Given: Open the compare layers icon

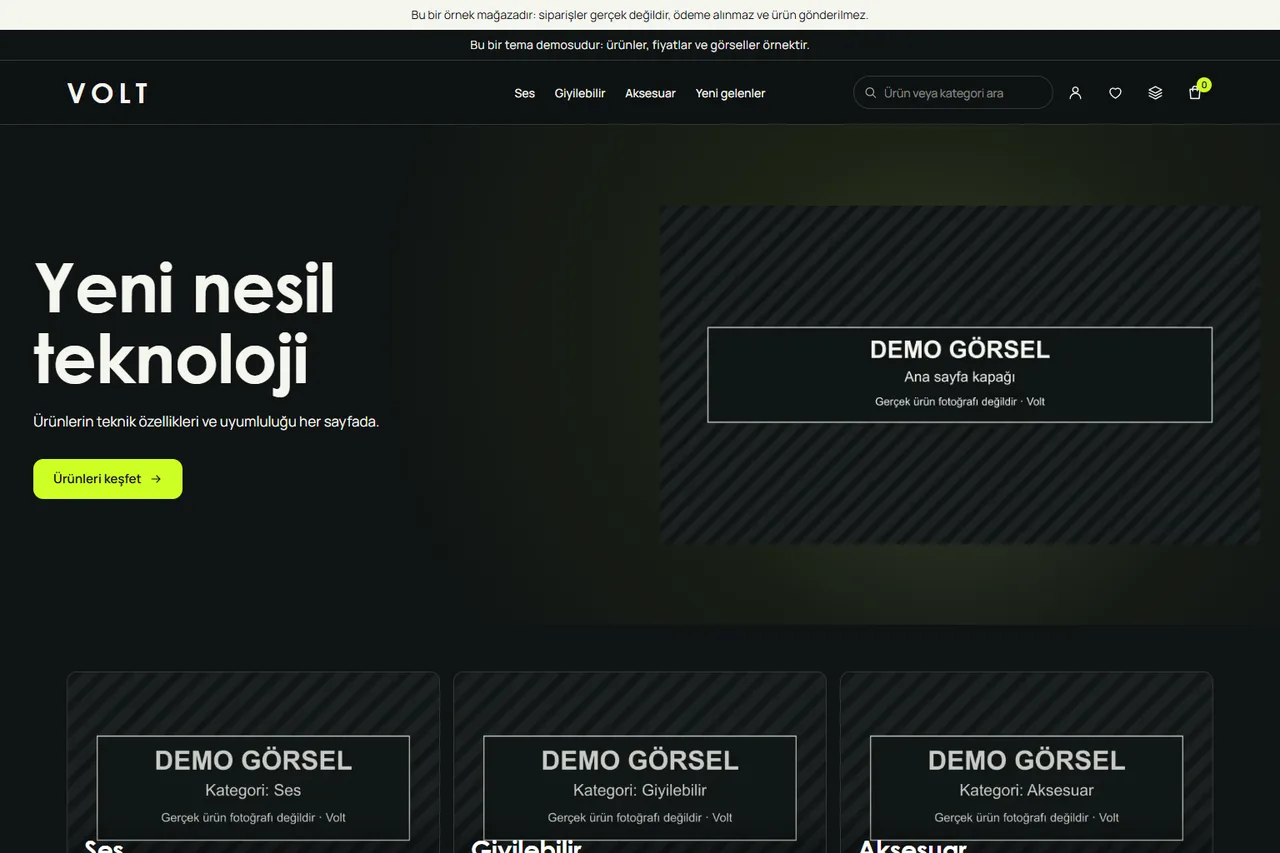Looking at the screenshot, I should tap(1155, 93).
